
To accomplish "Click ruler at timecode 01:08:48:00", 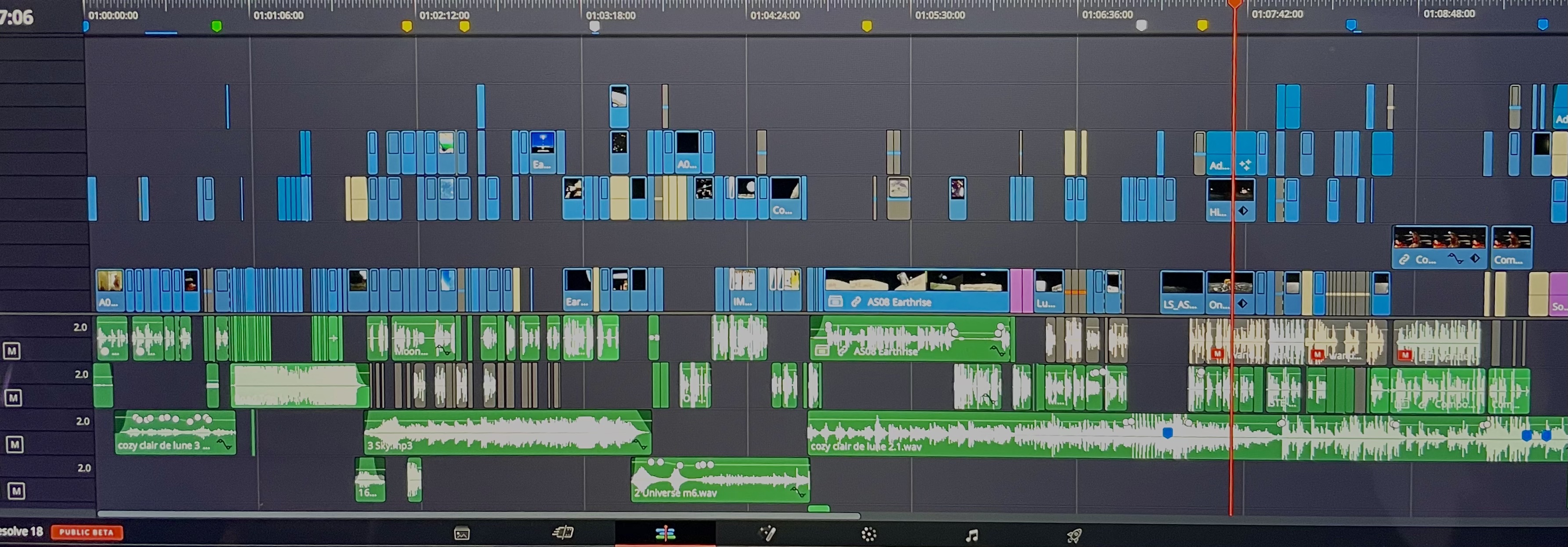I will coord(1448,13).
